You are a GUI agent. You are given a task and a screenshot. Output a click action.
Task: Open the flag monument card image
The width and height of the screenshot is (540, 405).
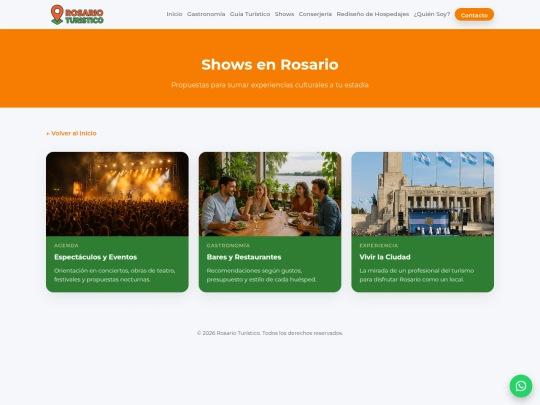click(x=423, y=194)
